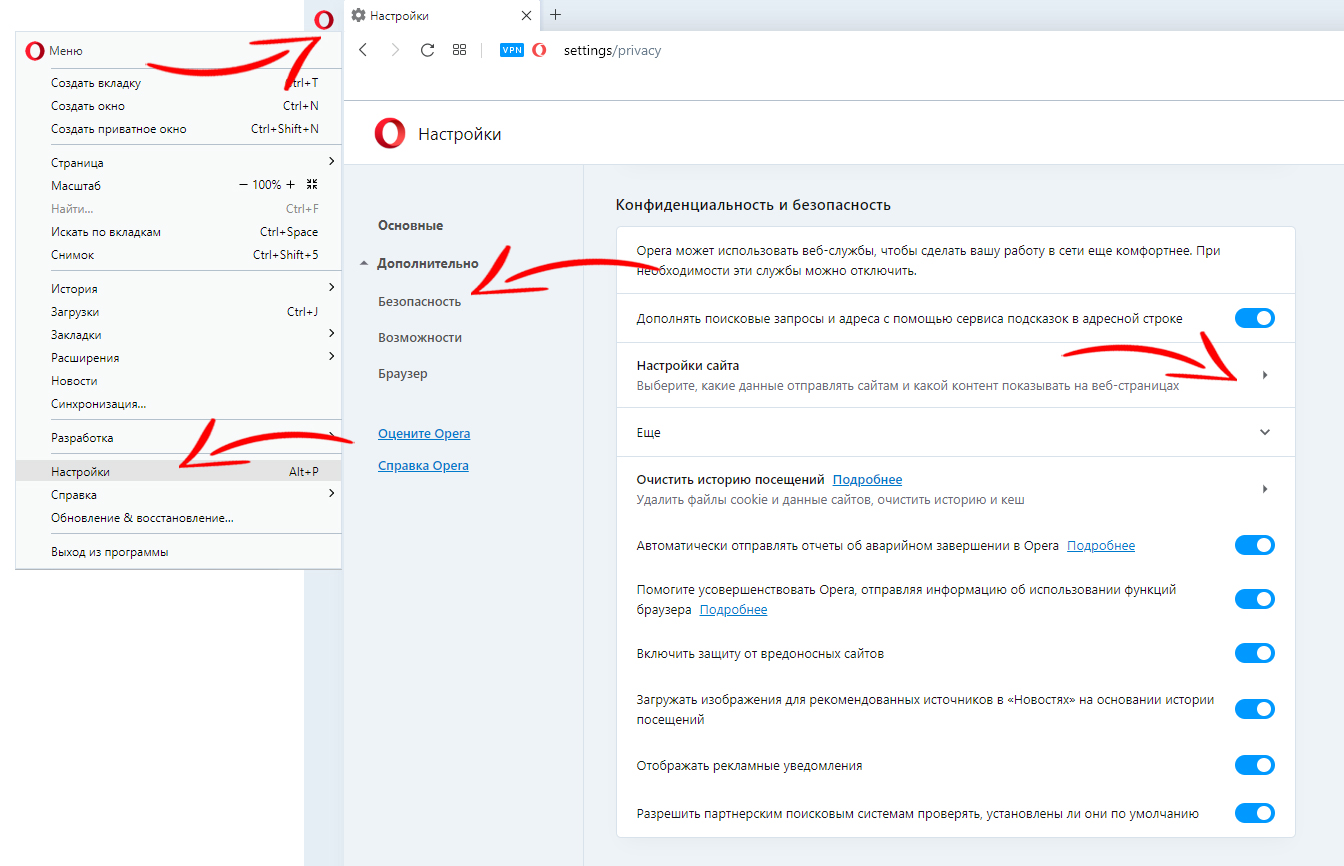Image resolution: width=1344 pixels, height=866 pixels.
Task: Disable feature usage info sending switch
Action: 1255,599
